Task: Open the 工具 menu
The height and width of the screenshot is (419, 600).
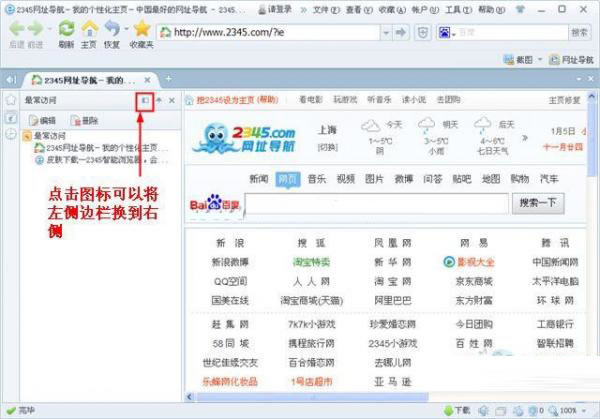Action: (x=458, y=10)
